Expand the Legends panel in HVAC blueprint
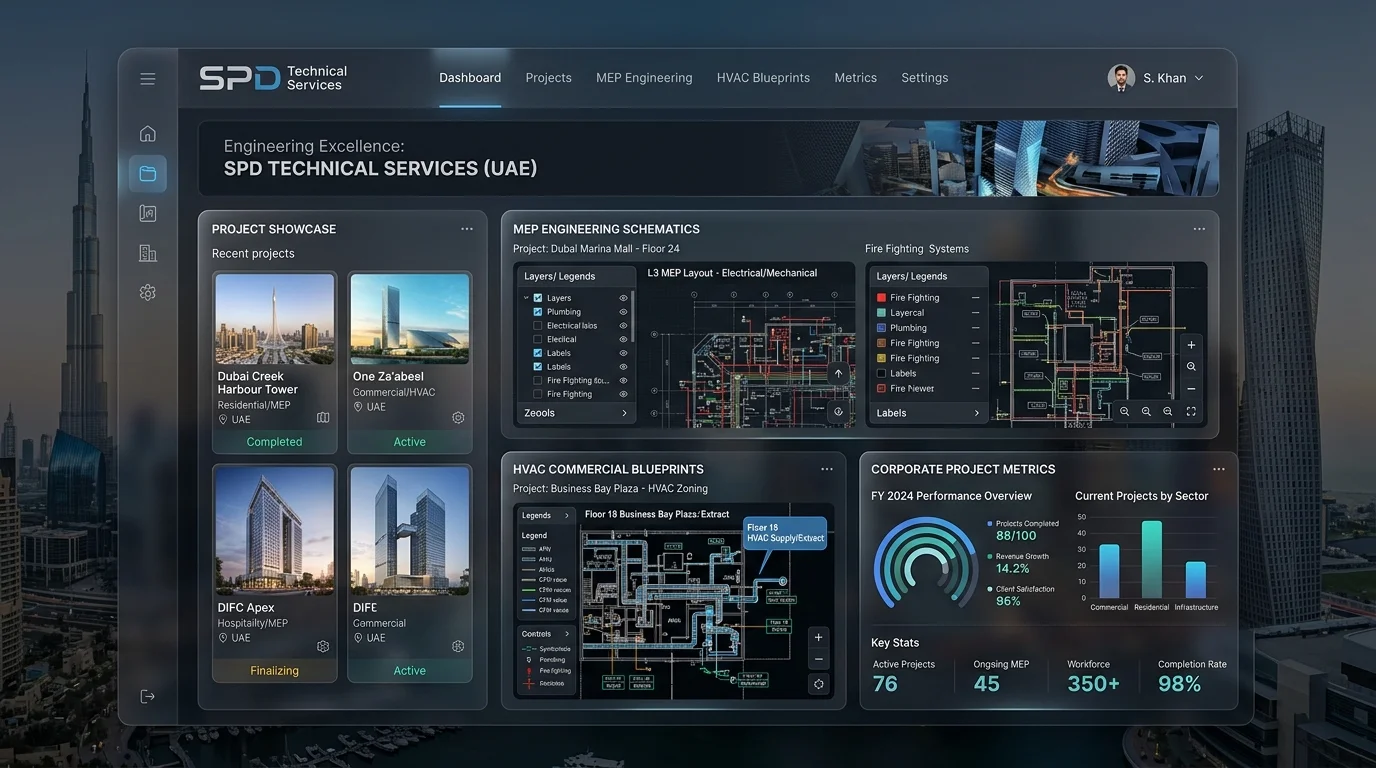 (x=546, y=516)
